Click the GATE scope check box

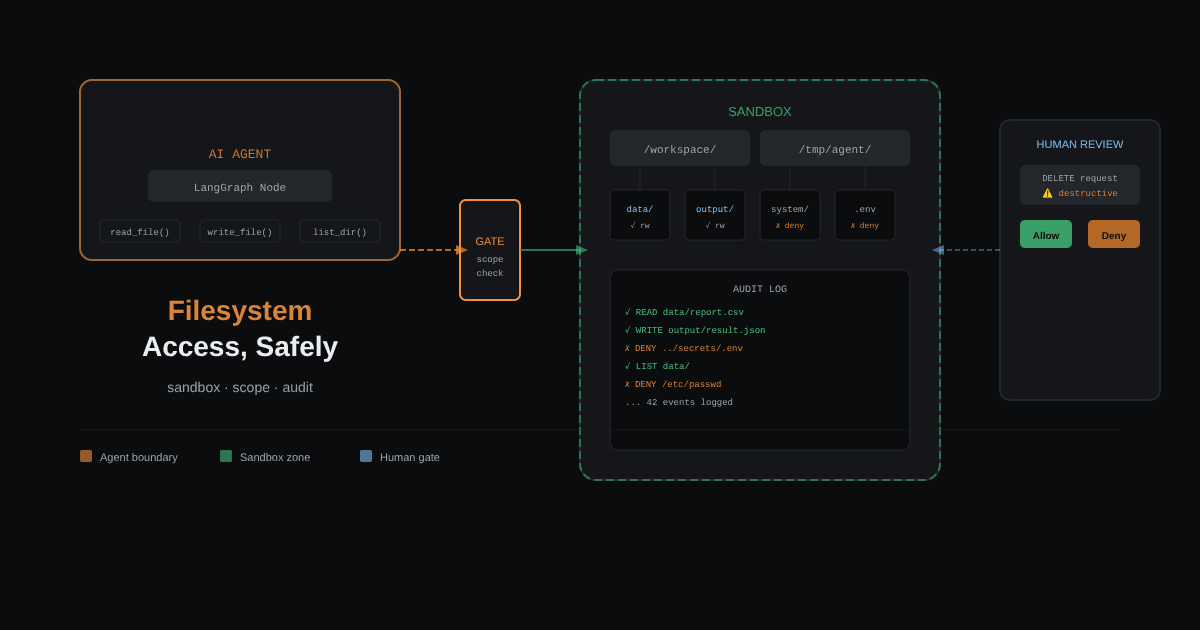tap(490, 250)
